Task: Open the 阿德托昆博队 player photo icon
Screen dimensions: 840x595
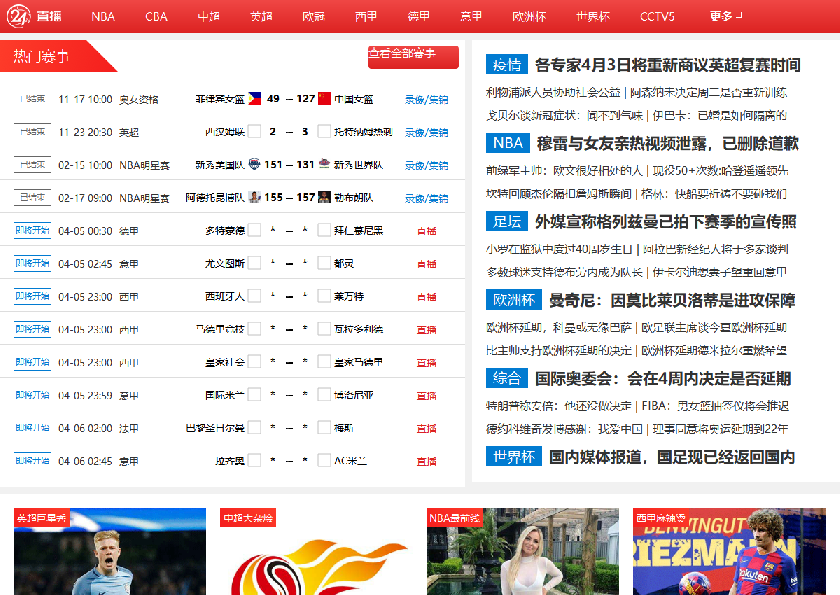Action: (x=254, y=197)
